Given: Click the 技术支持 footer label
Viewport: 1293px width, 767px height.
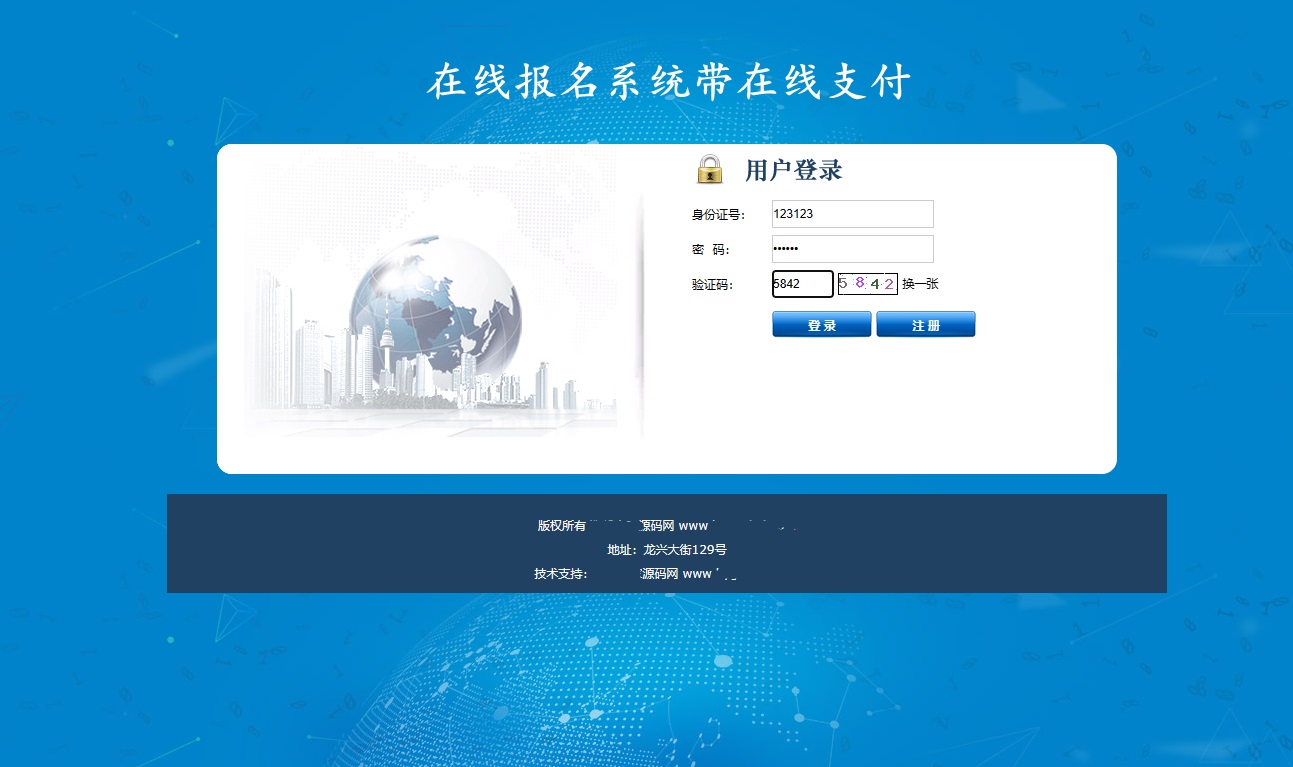Looking at the screenshot, I should tap(560, 574).
